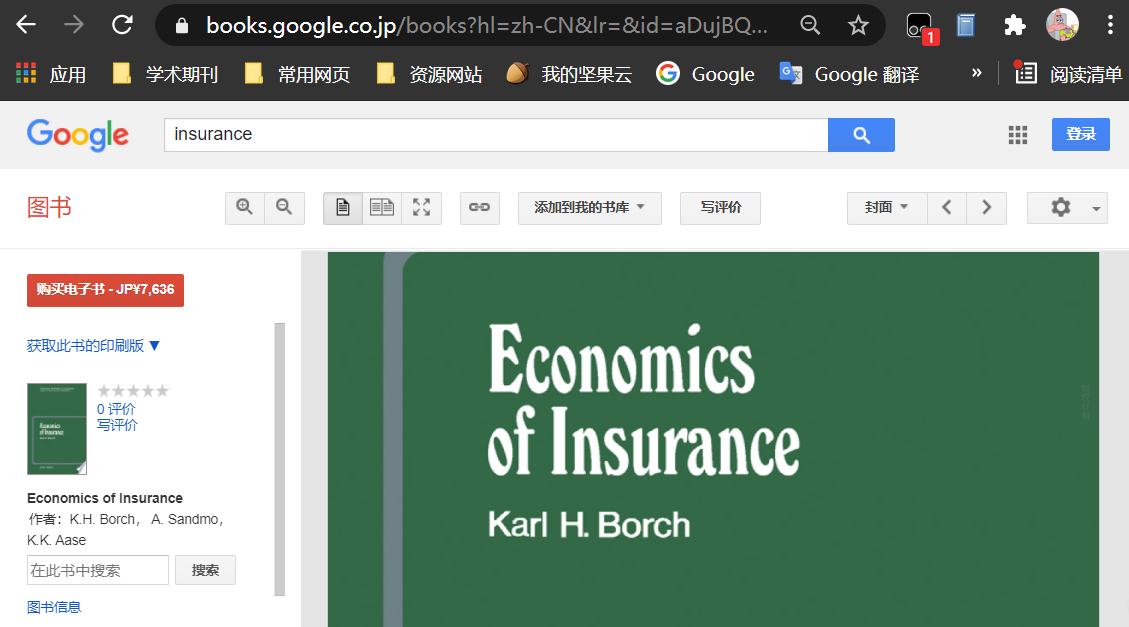The height and width of the screenshot is (627, 1129).
Task: Open the 图书信息 link
Action: point(54,607)
